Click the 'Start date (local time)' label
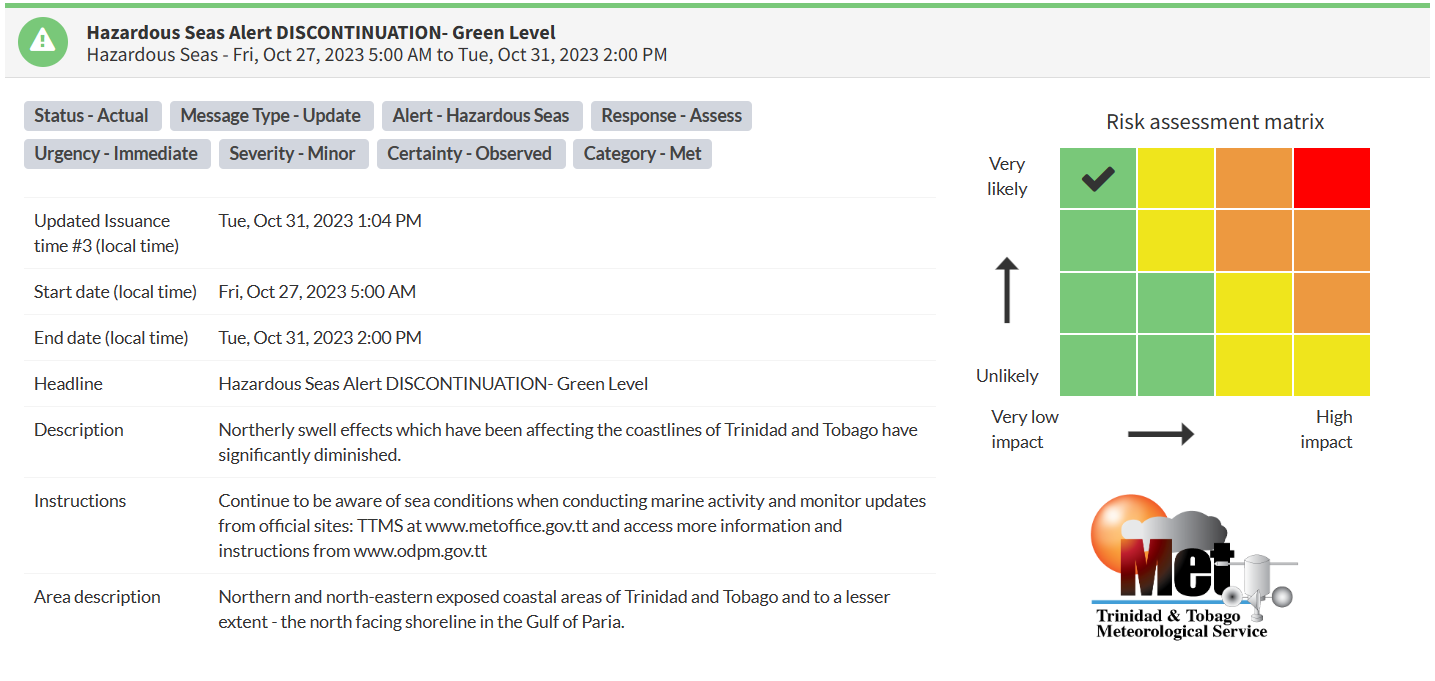Screen dimensions: 1435x681 115,292
